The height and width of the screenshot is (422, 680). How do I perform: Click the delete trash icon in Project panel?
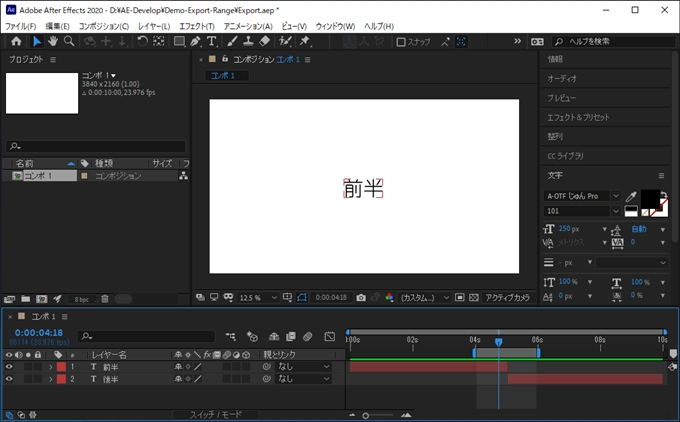[105, 299]
